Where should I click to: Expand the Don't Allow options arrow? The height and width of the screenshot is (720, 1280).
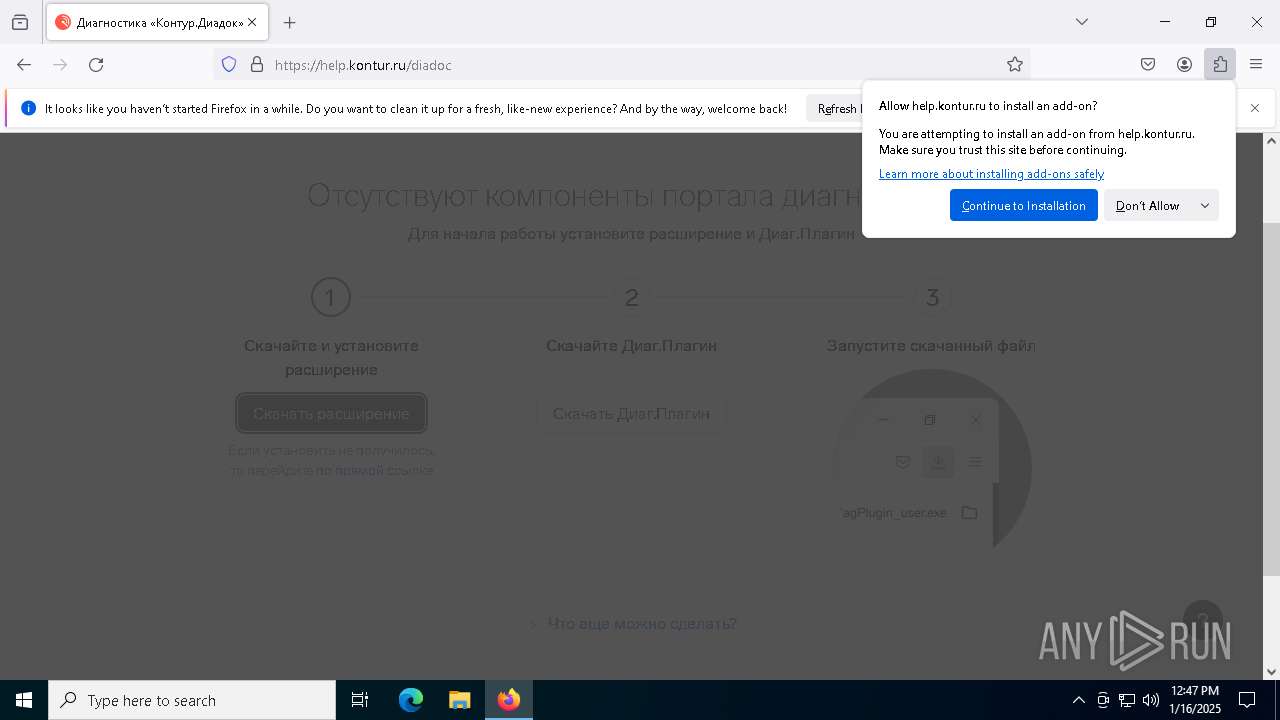coord(1205,206)
